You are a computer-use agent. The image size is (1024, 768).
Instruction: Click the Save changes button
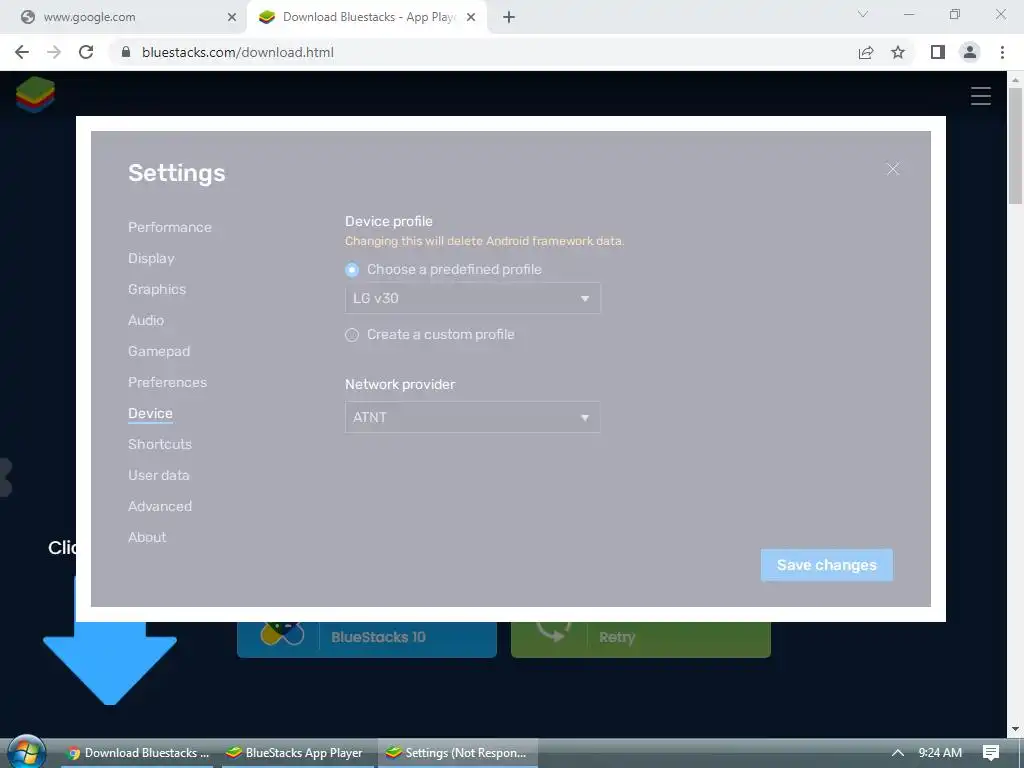click(827, 565)
